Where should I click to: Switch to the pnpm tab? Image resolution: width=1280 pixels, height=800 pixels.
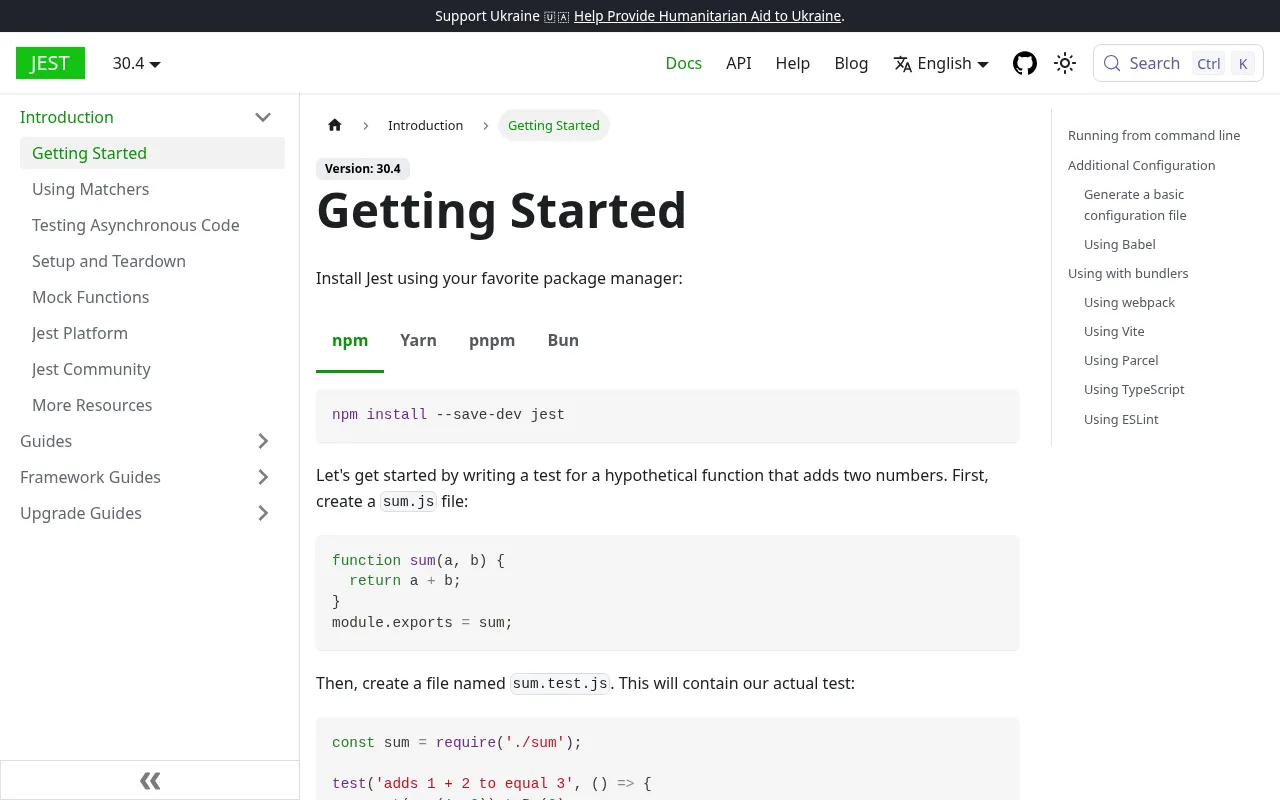click(x=492, y=340)
